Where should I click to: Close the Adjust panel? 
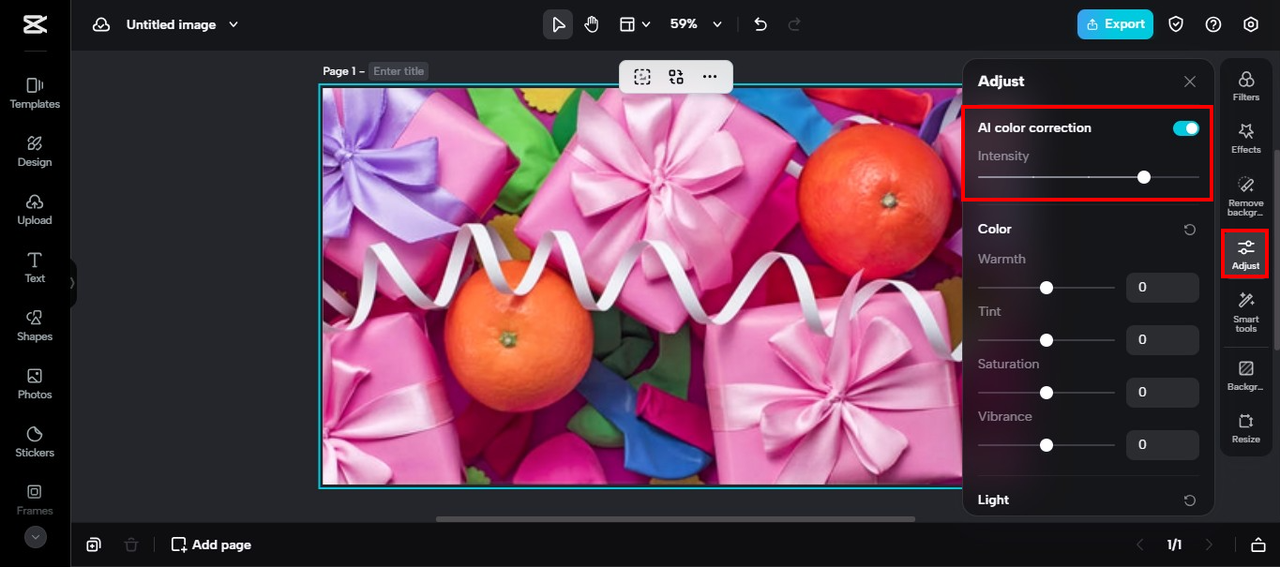pyautogui.click(x=1189, y=81)
